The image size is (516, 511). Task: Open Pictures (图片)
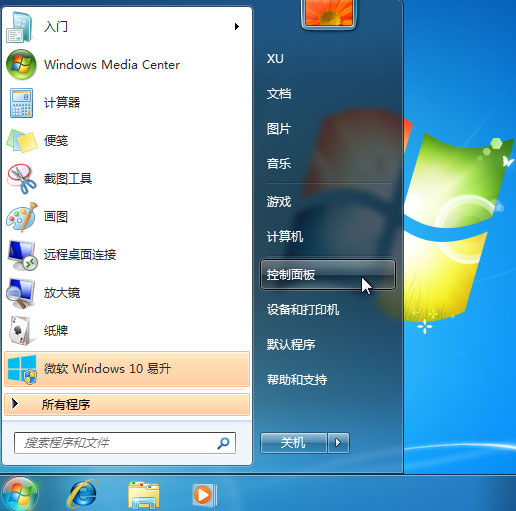coord(279,129)
